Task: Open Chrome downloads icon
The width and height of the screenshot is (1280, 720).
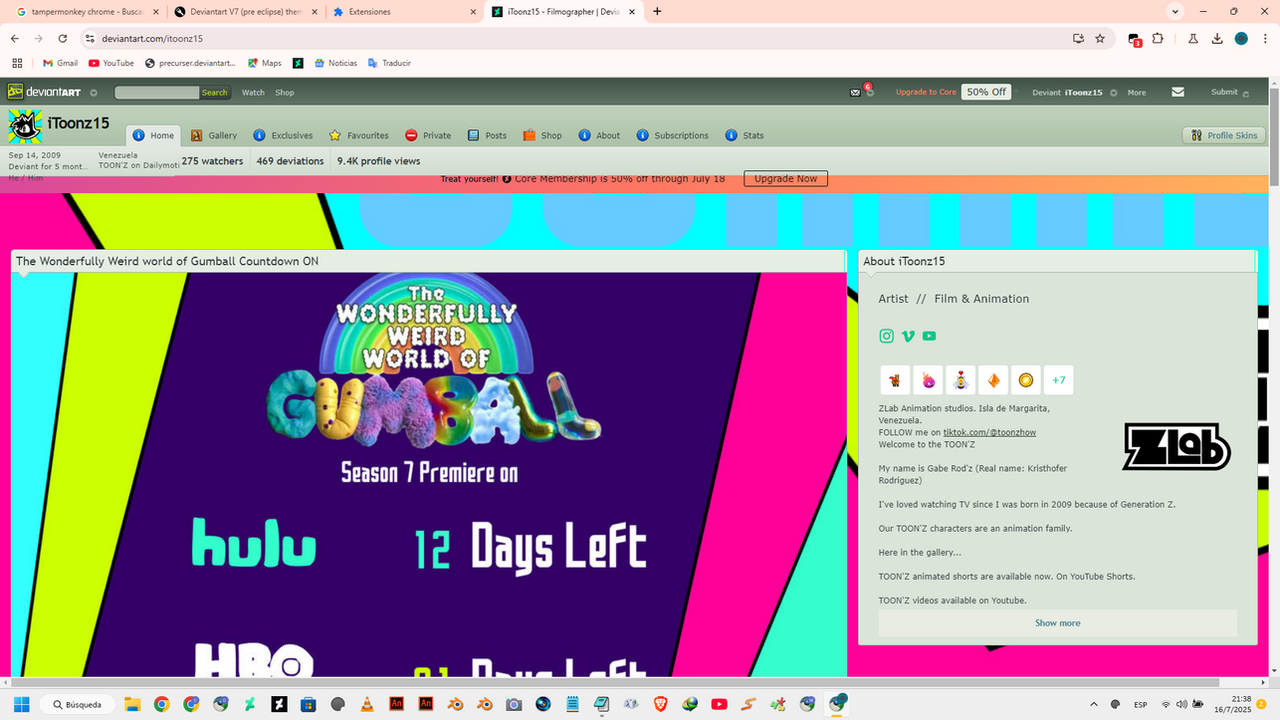Action: point(1217,38)
